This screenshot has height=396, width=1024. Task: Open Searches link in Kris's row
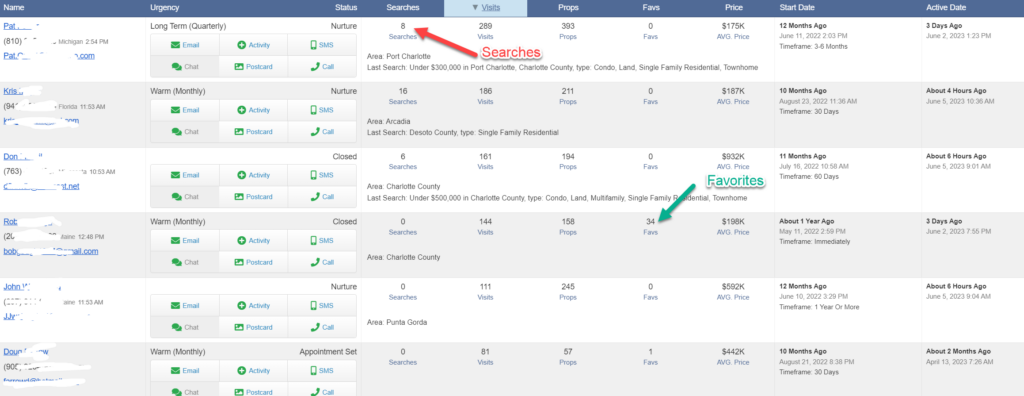click(402, 101)
